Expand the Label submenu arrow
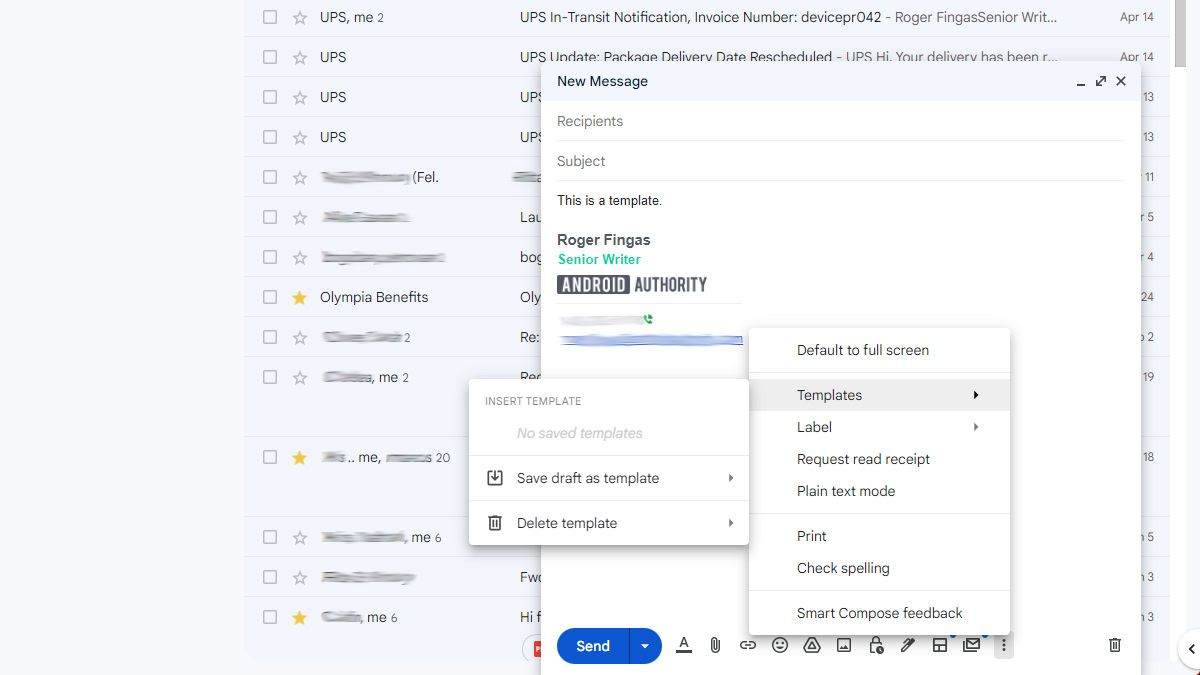The image size is (1200, 675). (x=976, y=427)
